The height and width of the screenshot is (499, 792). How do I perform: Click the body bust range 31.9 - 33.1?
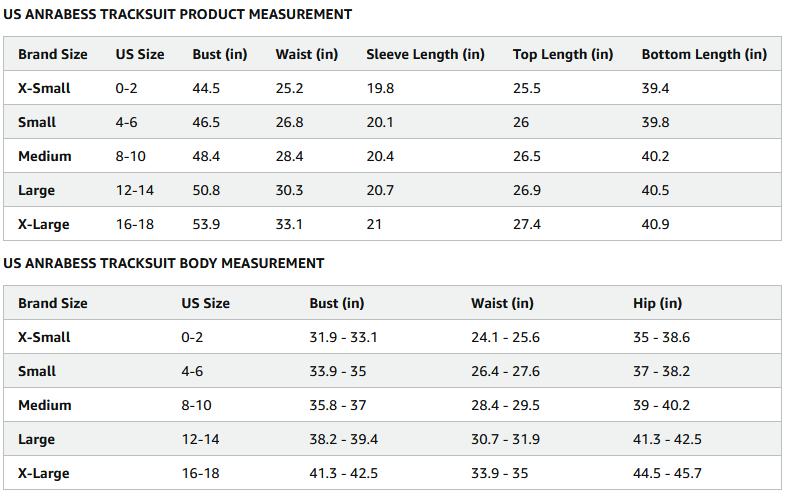[343, 337]
